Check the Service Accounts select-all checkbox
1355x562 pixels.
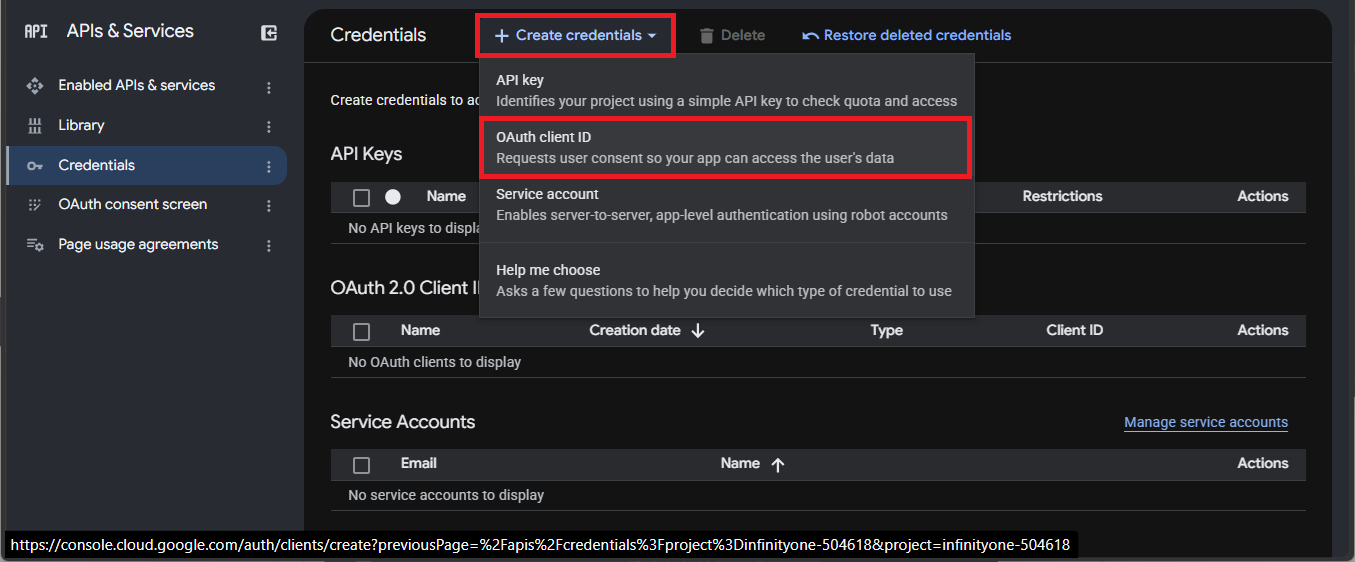pos(362,465)
